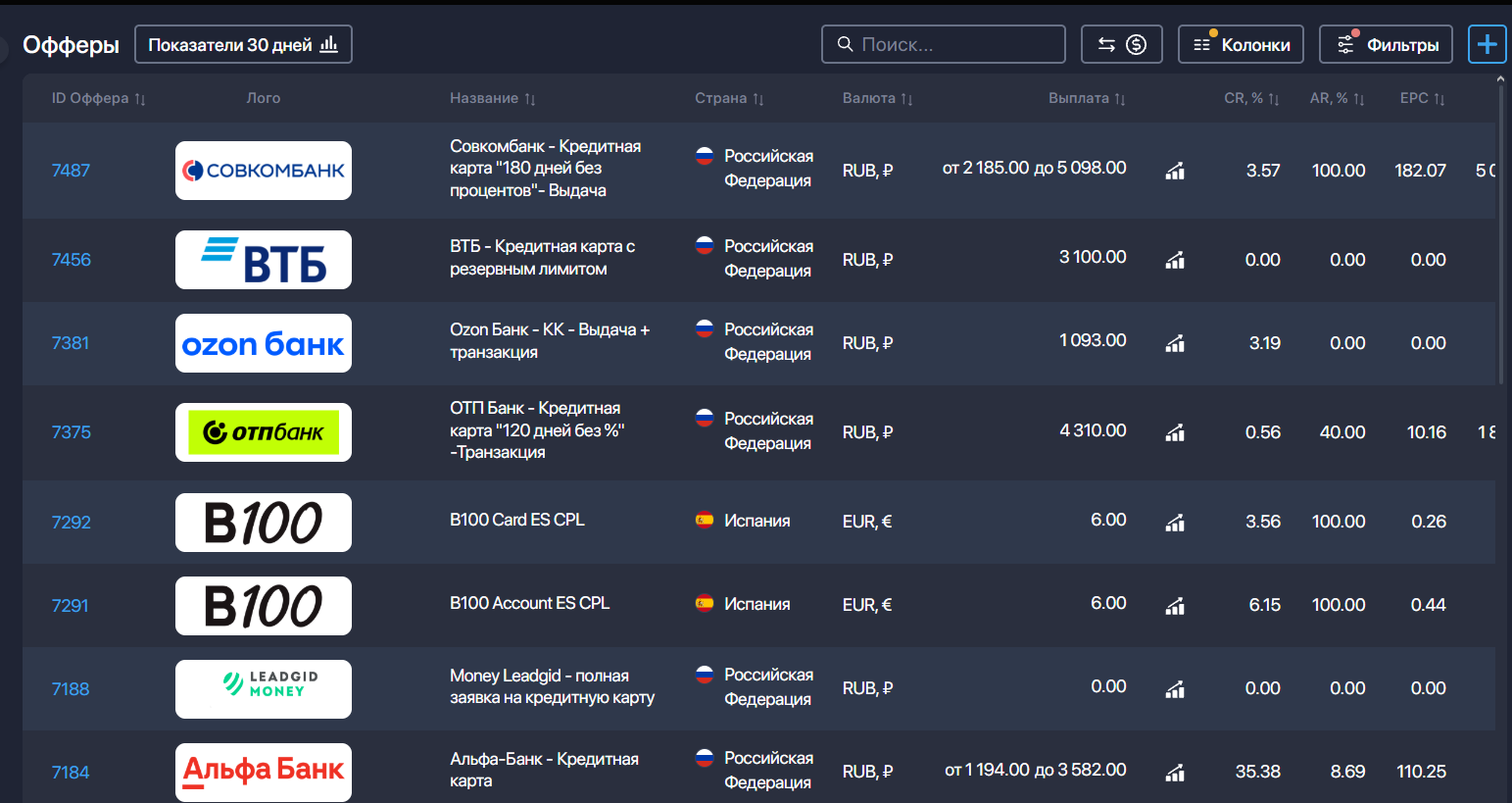Click the vertical table scrollbar
This screenshot has width=1512, height=803.
click(1500, 235)
